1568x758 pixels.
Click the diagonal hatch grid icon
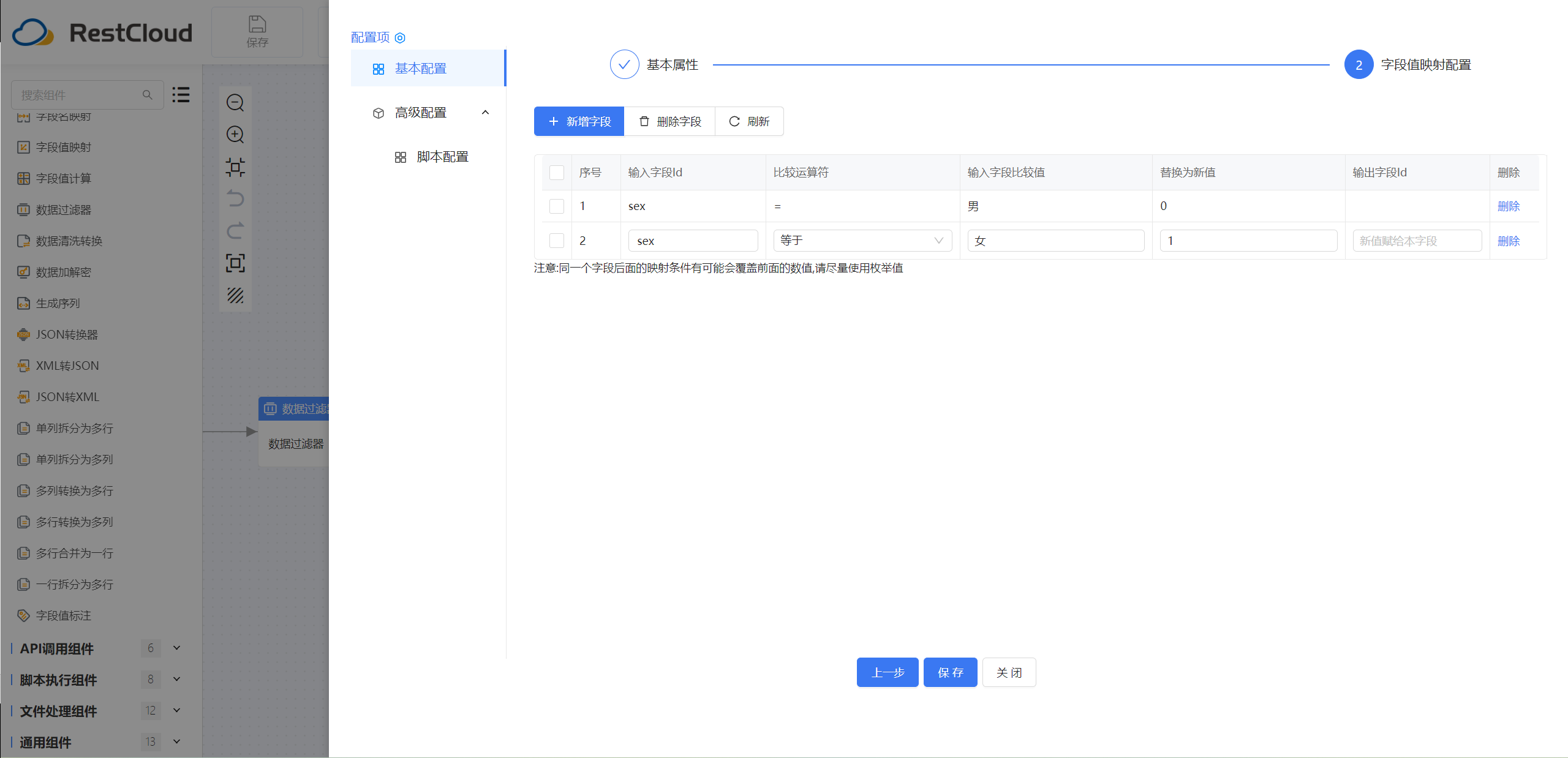(x=235, y=295)
